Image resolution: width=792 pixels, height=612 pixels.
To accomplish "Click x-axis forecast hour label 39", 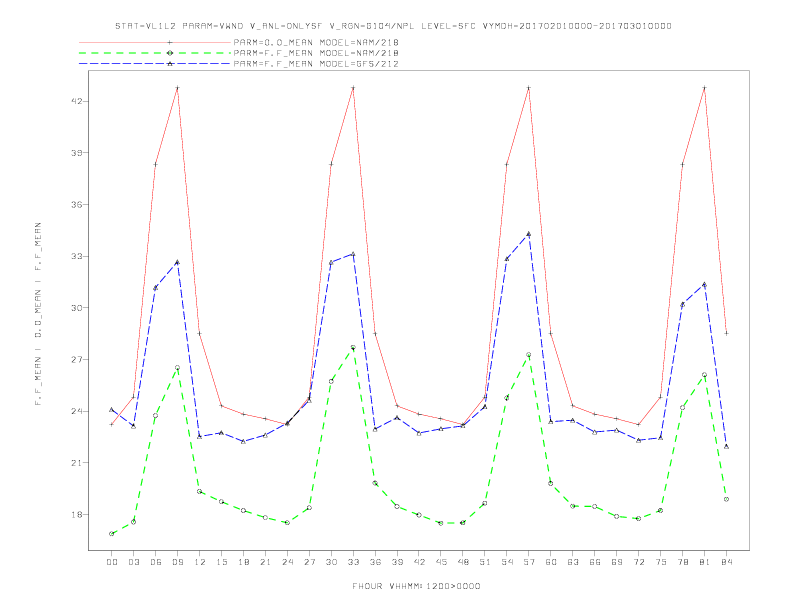I will point(397,562).
